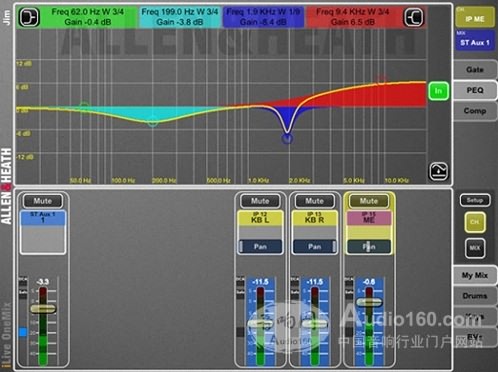Select the green 62 Hz EQ node
This screenshot has width=498, height=372.
[x=84, y=107]
